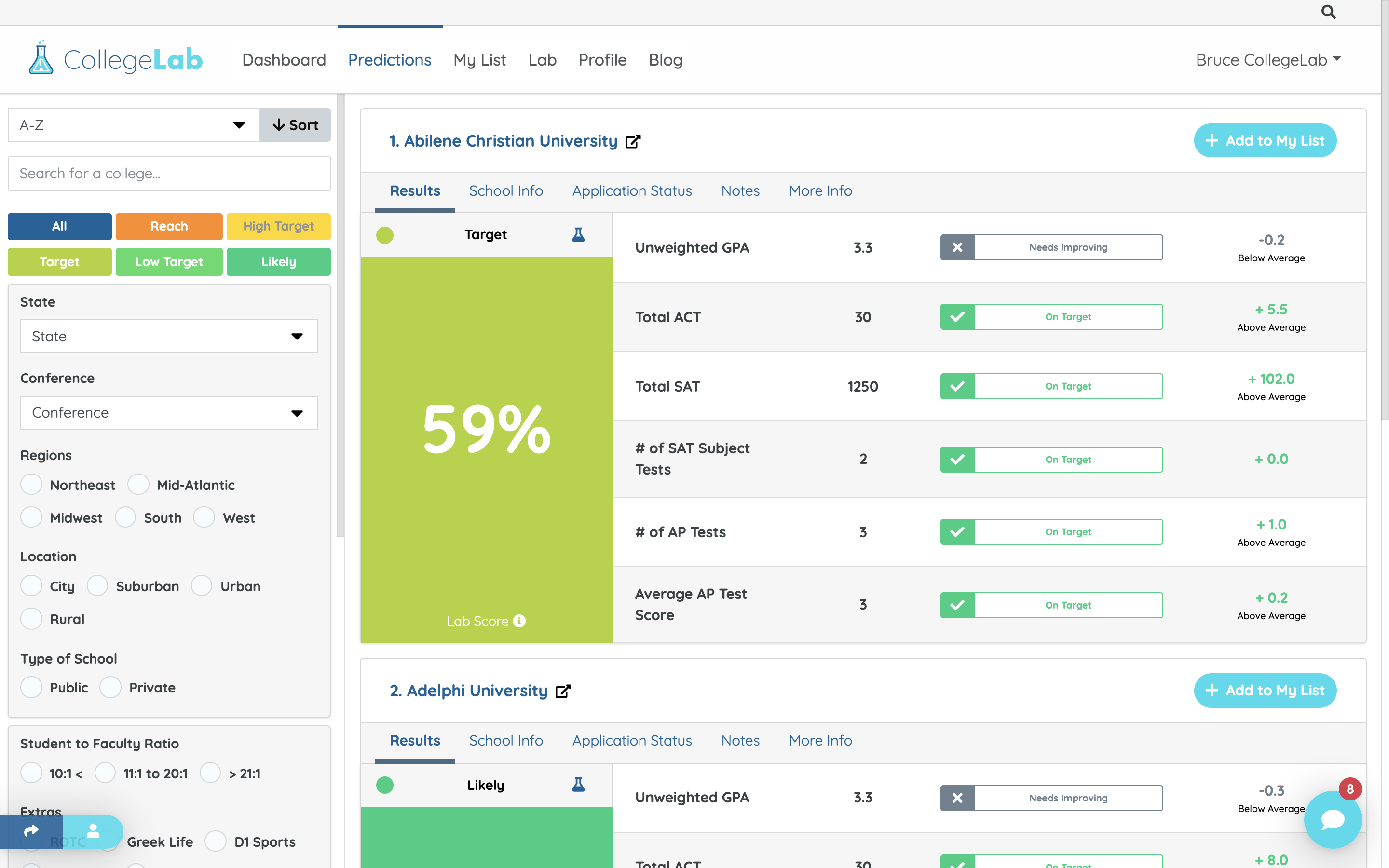Open Blog menu item
Screen dimensions: 1389x868
click(x=665, y=60)
